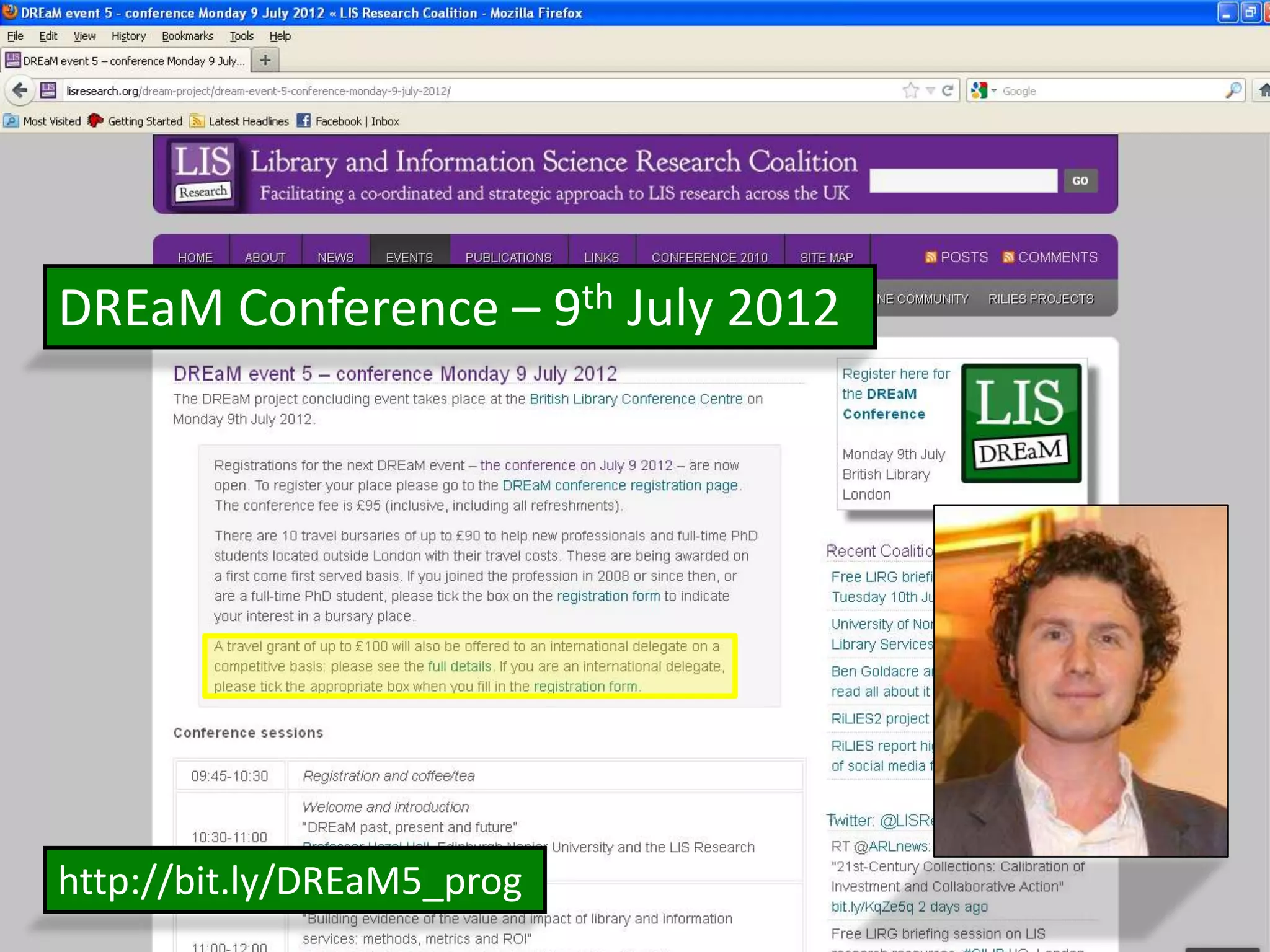Open the RiLIES2 project sidebar link

(x=880, y=718)
